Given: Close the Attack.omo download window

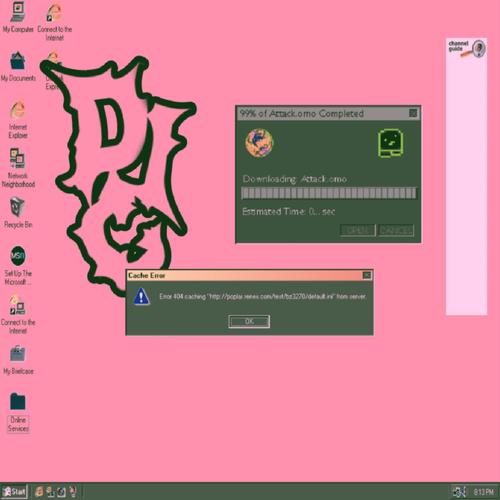Looking at the screenshot, I should 413,113.
